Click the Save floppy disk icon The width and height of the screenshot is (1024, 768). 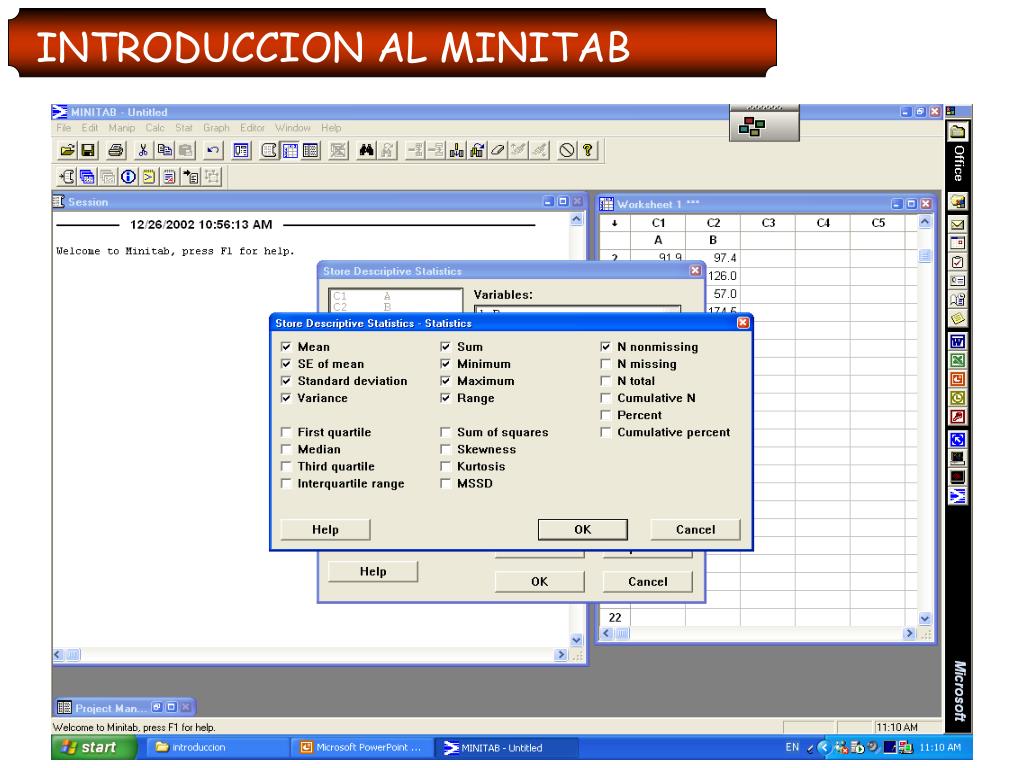pyautogui.click(x=88, y=151)
